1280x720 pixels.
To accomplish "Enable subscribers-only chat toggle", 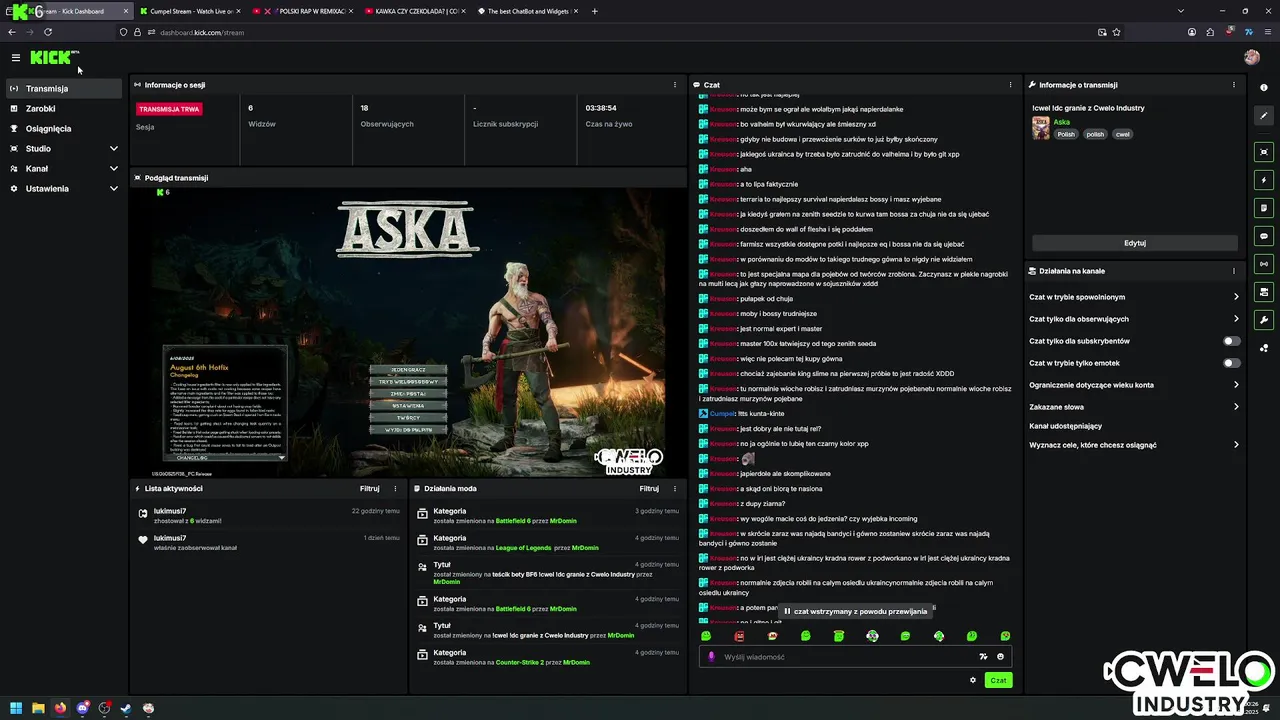I will pos(1232,341).
